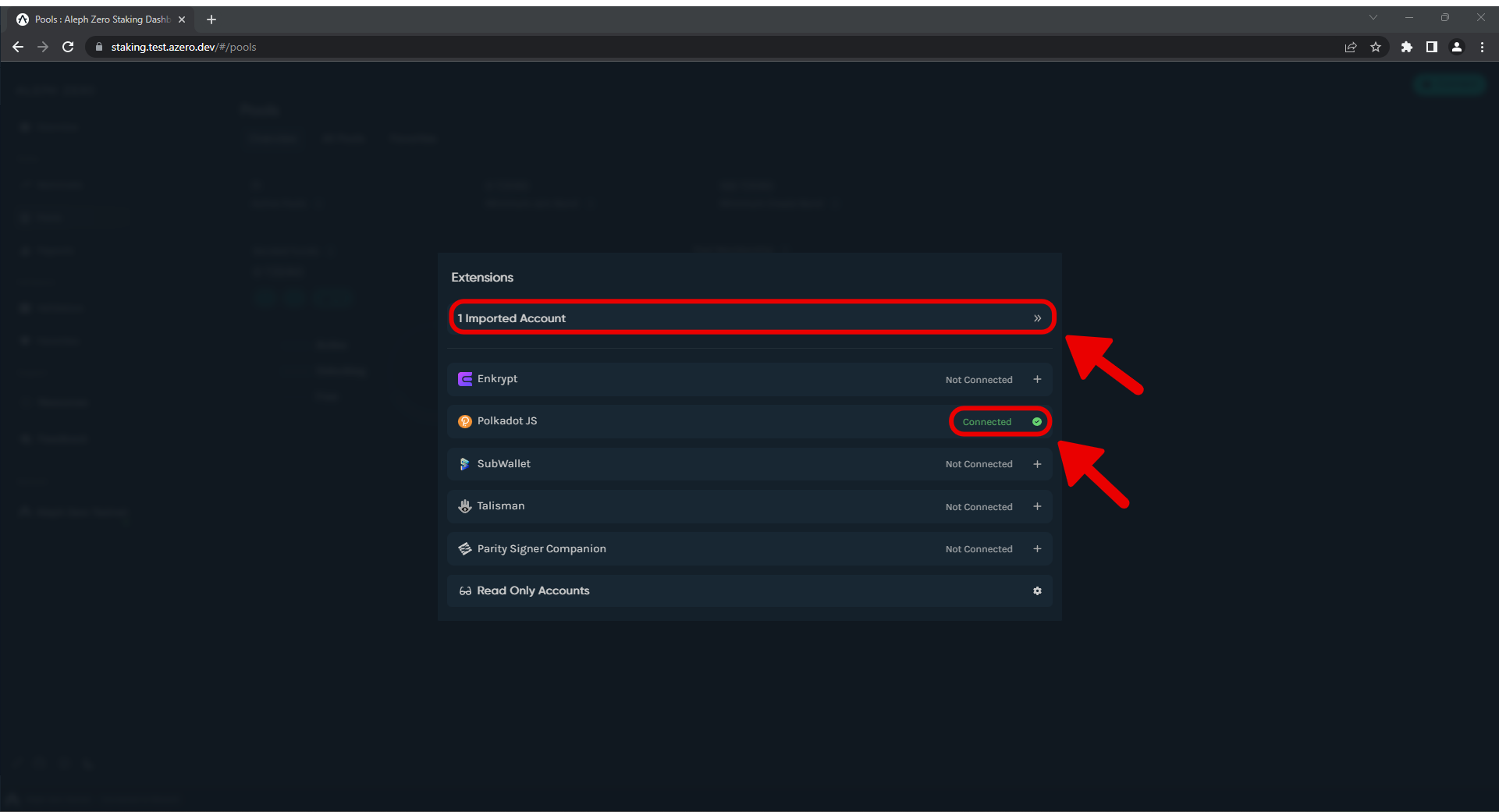Click the SubWallet logo icon

[465, 464]
